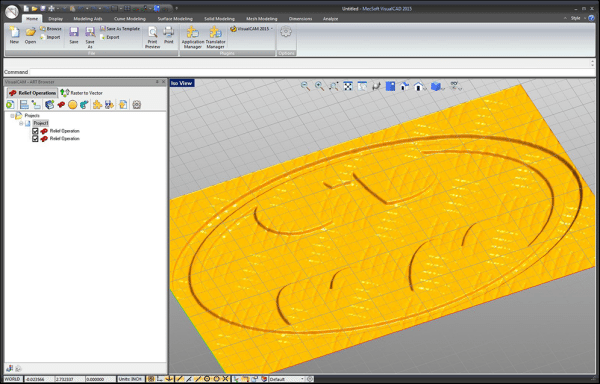Click the gear icon in the ART Browser toolbar

click(137, 104)
